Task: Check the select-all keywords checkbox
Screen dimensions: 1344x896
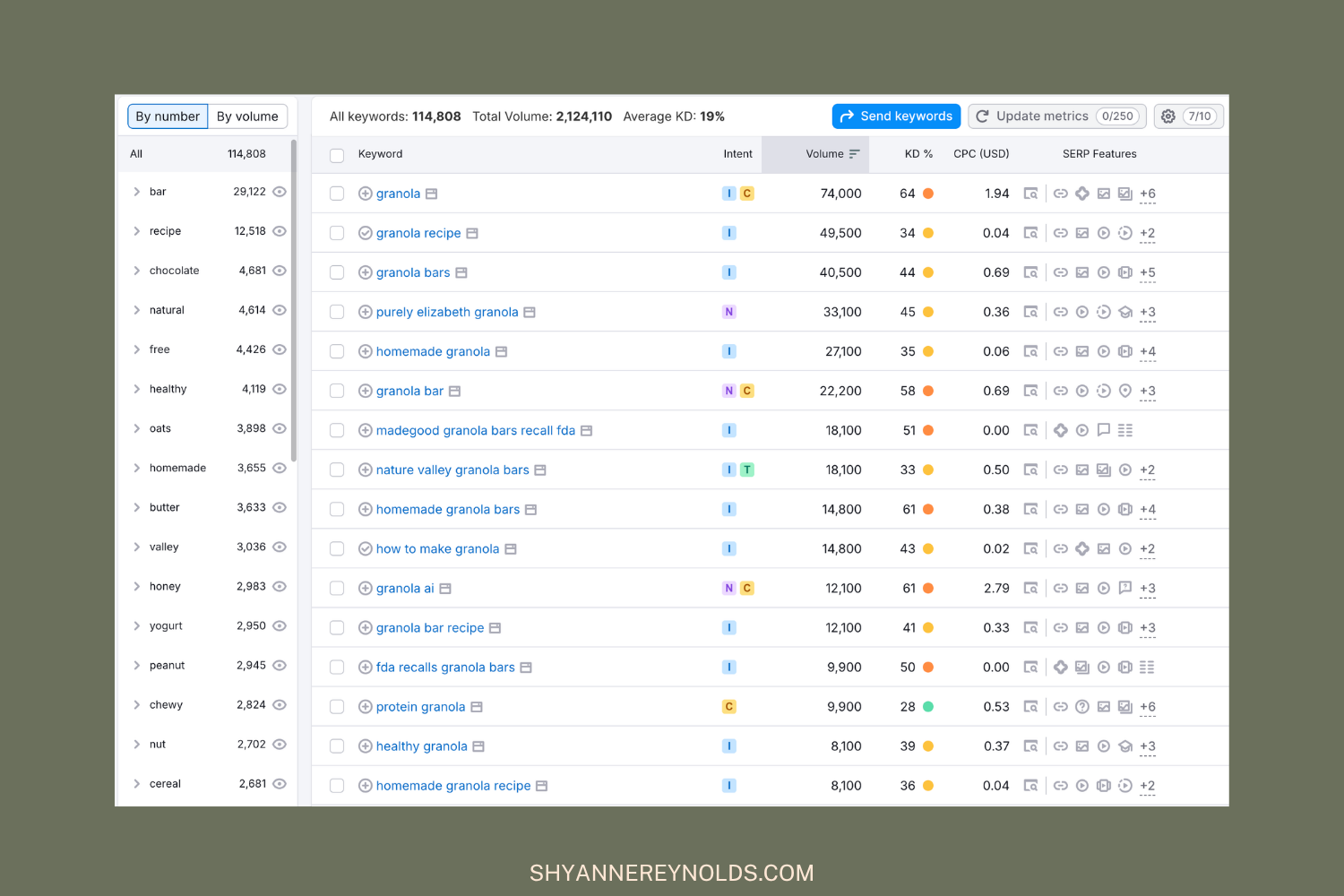Action: pyautogui.click(x=337, y=155)
